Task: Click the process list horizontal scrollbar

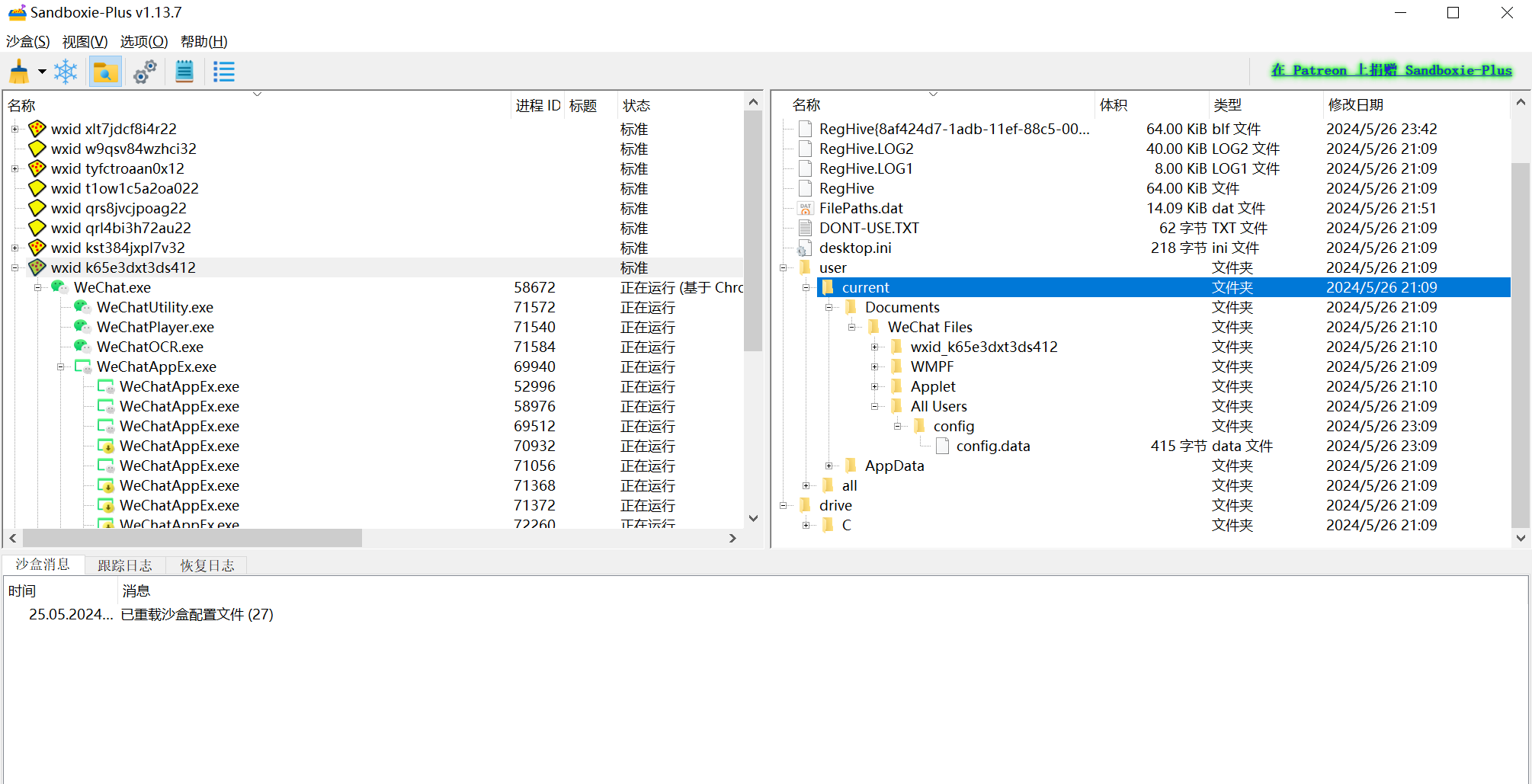Action: click(192, 538)
